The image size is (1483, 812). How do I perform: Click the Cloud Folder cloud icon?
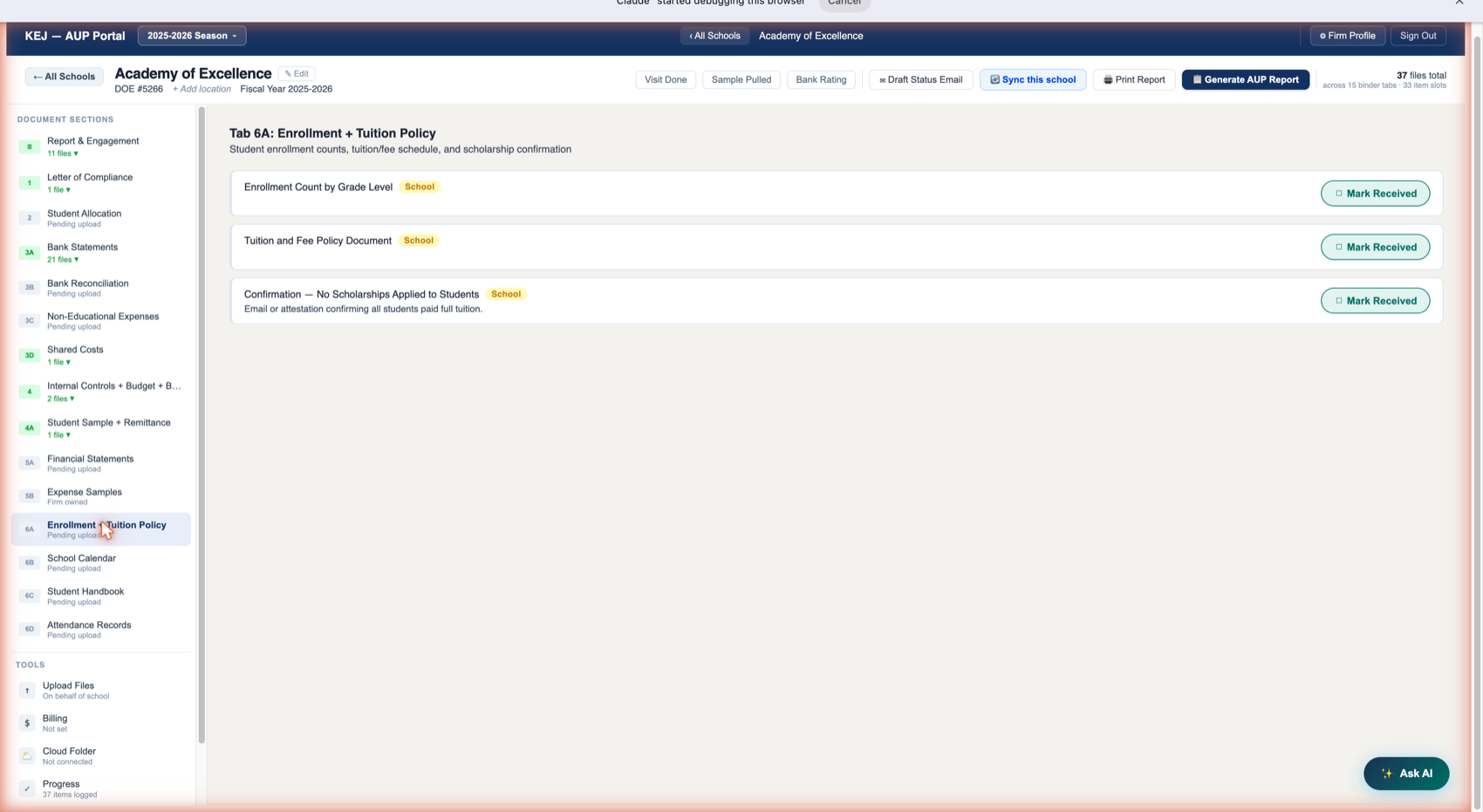pos(27,755)
